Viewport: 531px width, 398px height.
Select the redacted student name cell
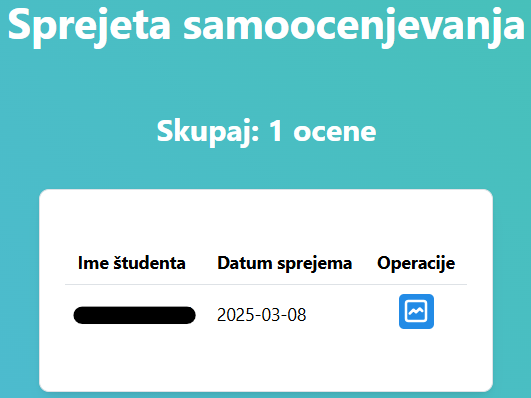[134, 315]
